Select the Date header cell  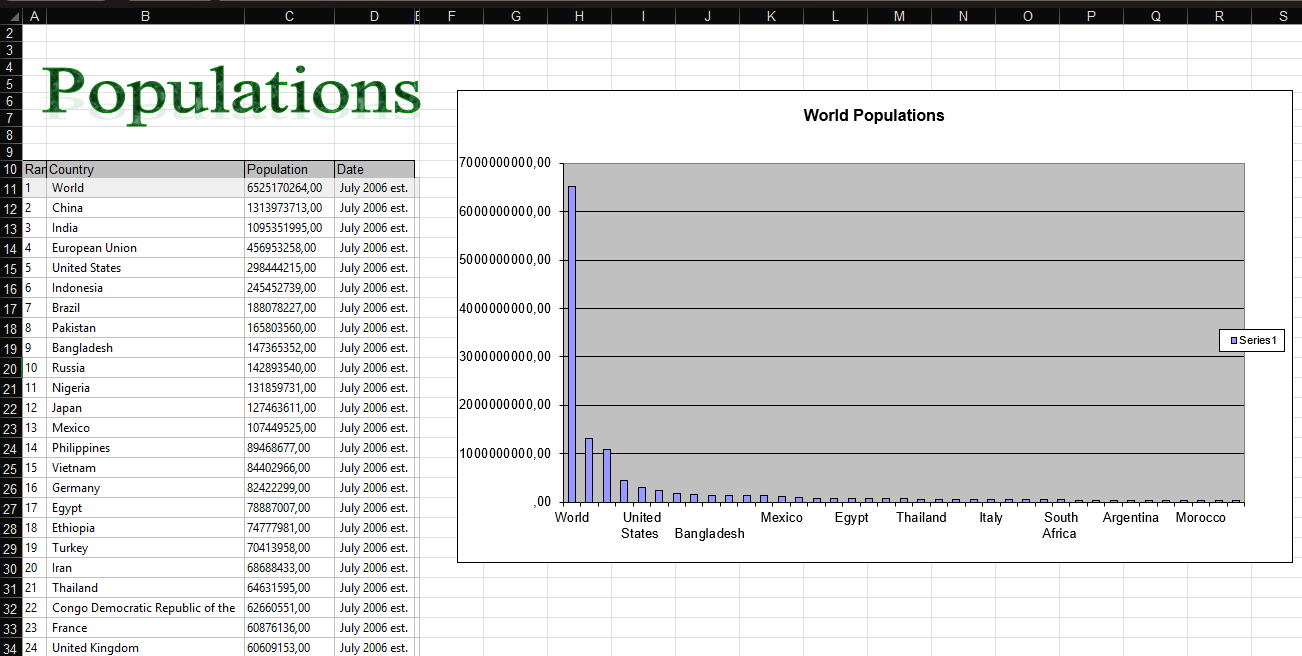pos(373,170)
